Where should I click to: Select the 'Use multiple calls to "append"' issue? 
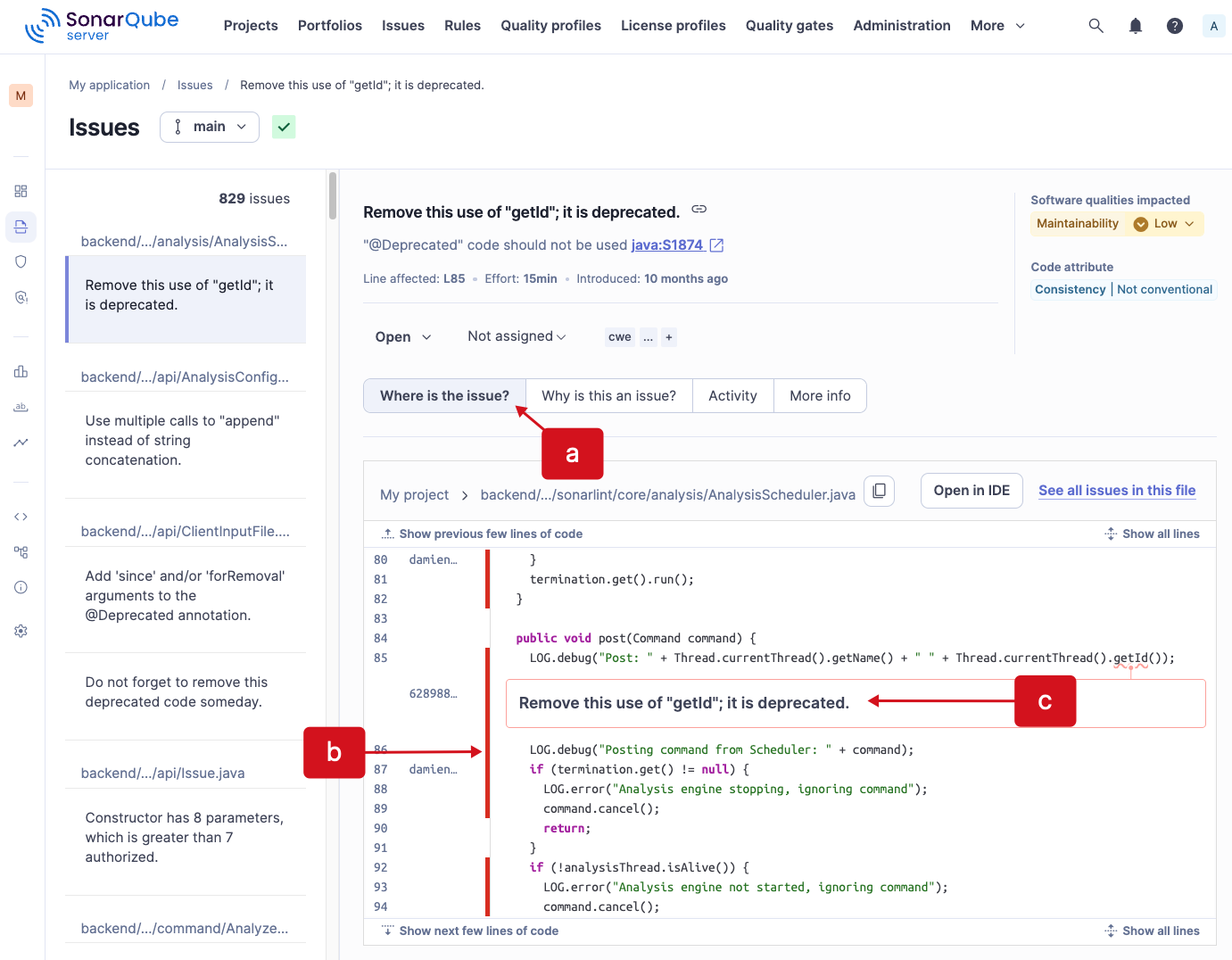[x=186, y=441]
